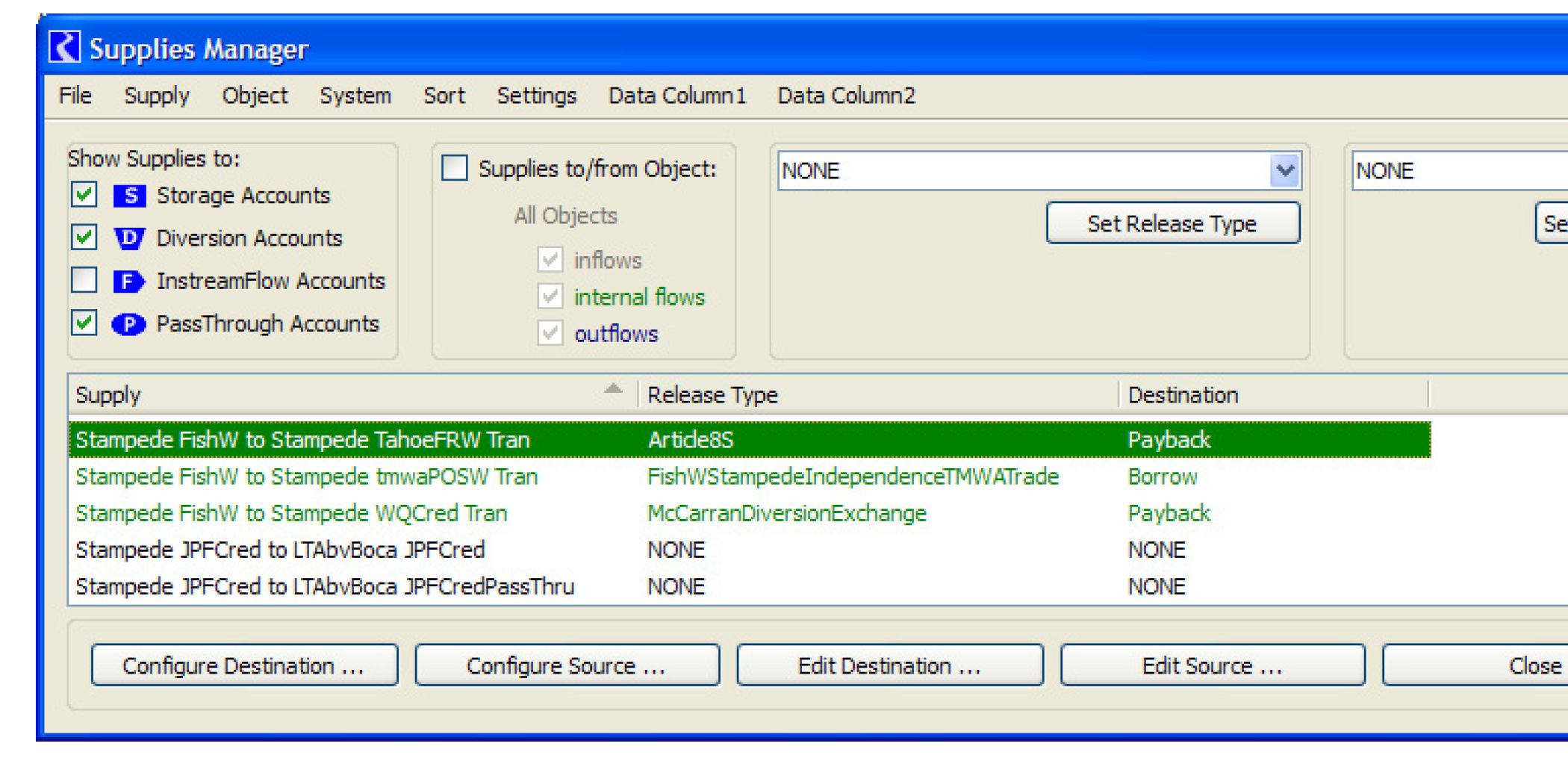This screenshot has width=1568, height=761.
Task: Click the Edit Source button
Action: click(x=1212, y=665)
